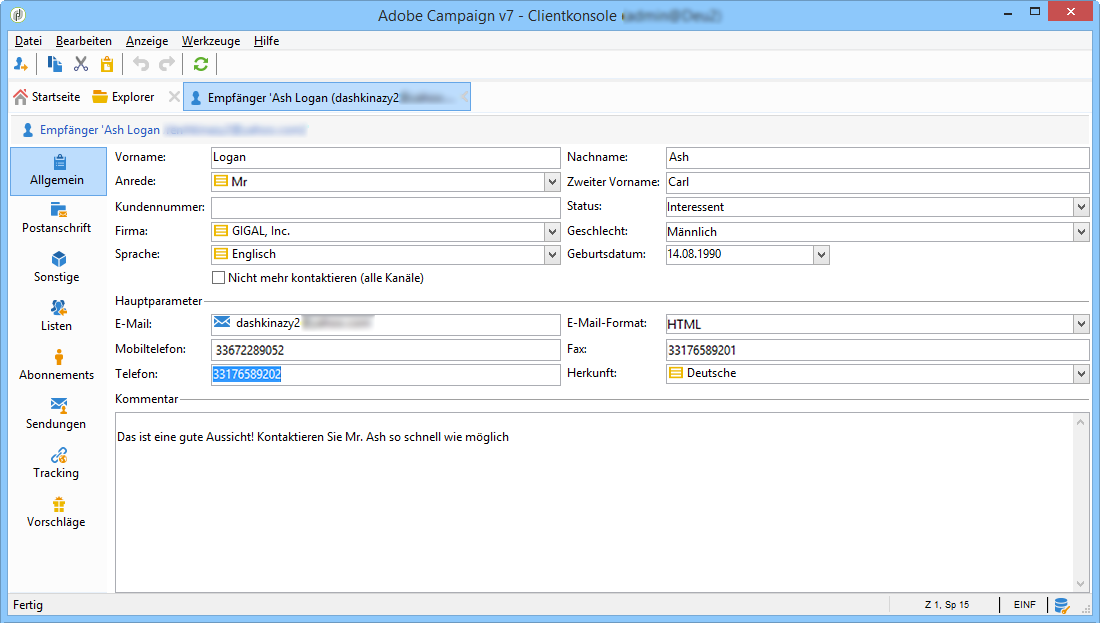Open the Bearbeiten menu
This screenshot has height=623, width=1100.
pos(83,41)
